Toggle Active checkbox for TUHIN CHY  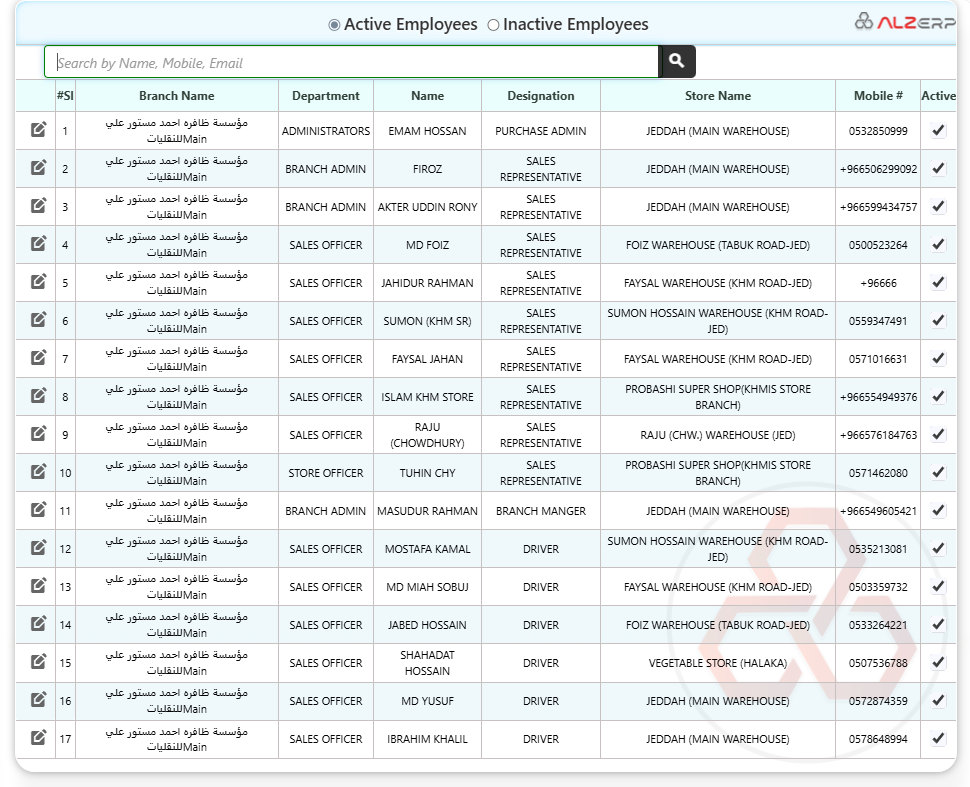tap(938, 472)
